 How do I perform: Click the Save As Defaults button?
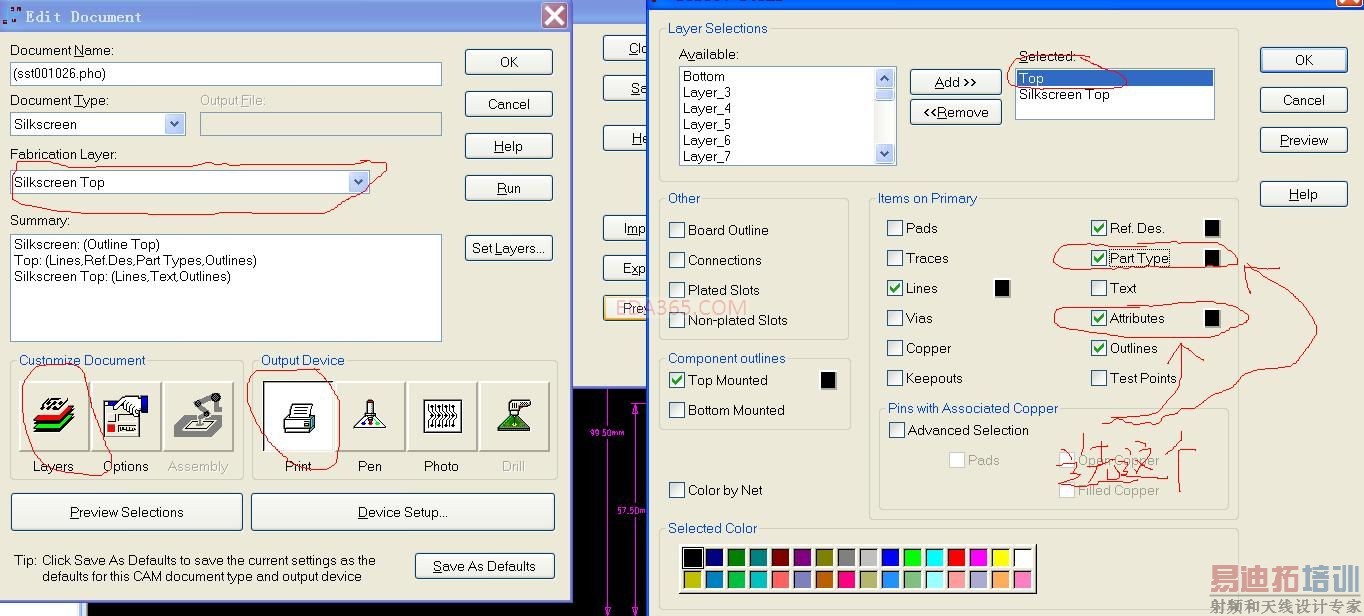click(x=484, y=566)
